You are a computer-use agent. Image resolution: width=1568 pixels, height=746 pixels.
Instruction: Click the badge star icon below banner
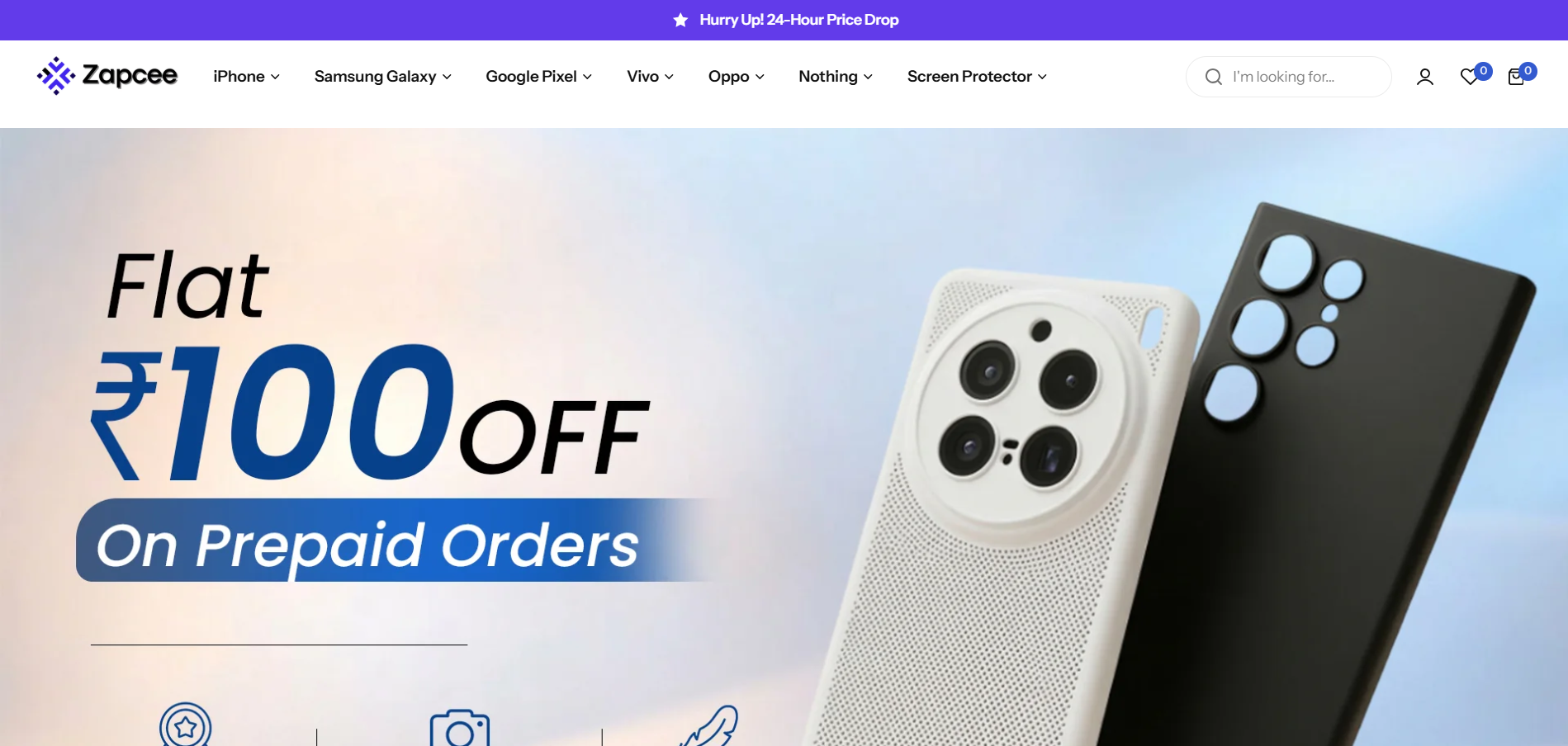(186, 725)
